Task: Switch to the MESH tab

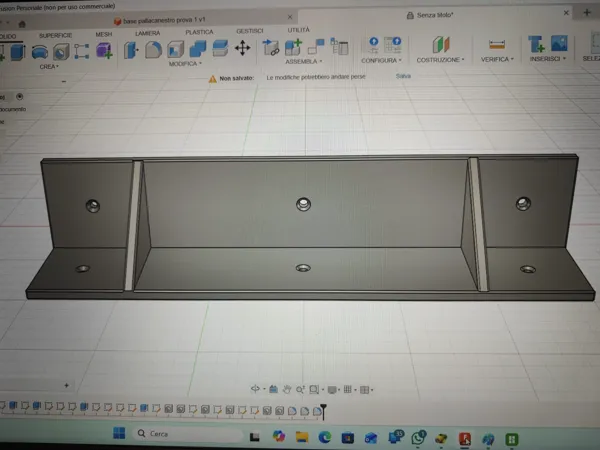Action: click(104, 34)
